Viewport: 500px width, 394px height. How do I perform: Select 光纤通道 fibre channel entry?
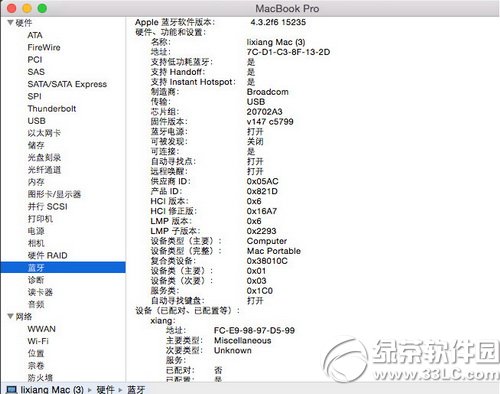44,170
